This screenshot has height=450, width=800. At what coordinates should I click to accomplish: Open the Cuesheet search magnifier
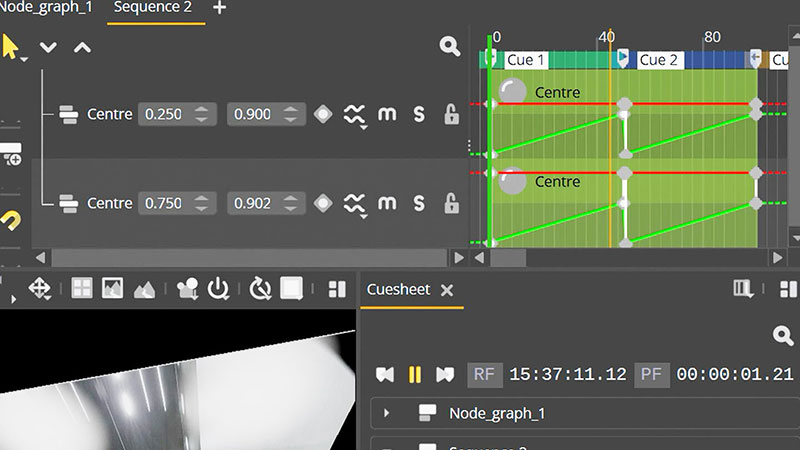(x=783, y=336)
